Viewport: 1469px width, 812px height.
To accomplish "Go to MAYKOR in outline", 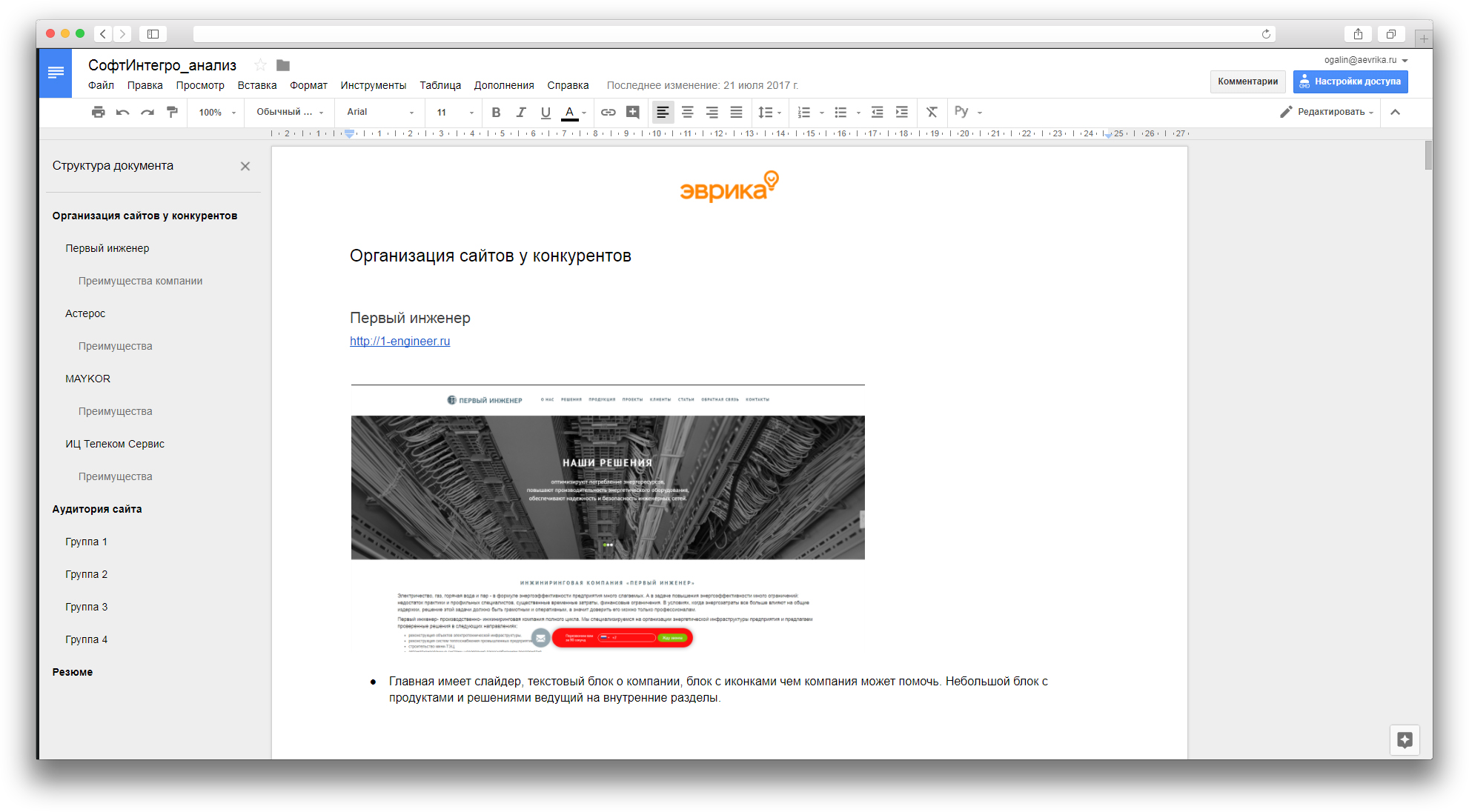I will pyautogui.click(x=87, y=379).
